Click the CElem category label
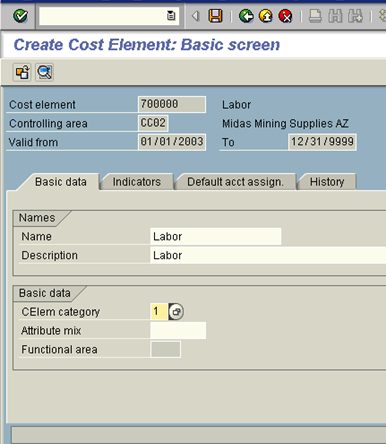Screen dimensions: 386x444 60,312
